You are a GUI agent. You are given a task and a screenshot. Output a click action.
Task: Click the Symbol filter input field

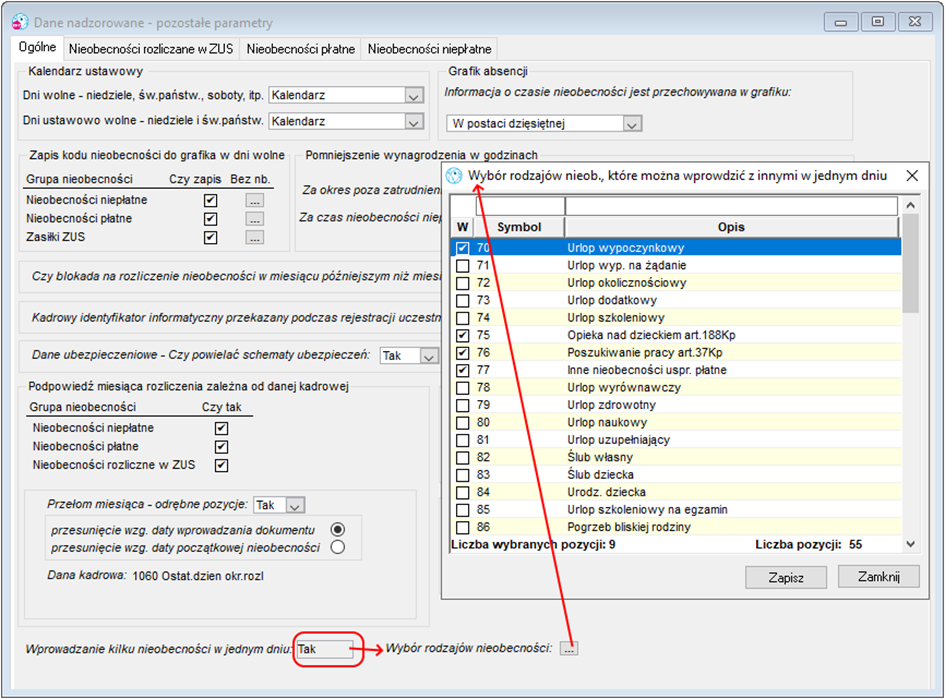[520, 206]
